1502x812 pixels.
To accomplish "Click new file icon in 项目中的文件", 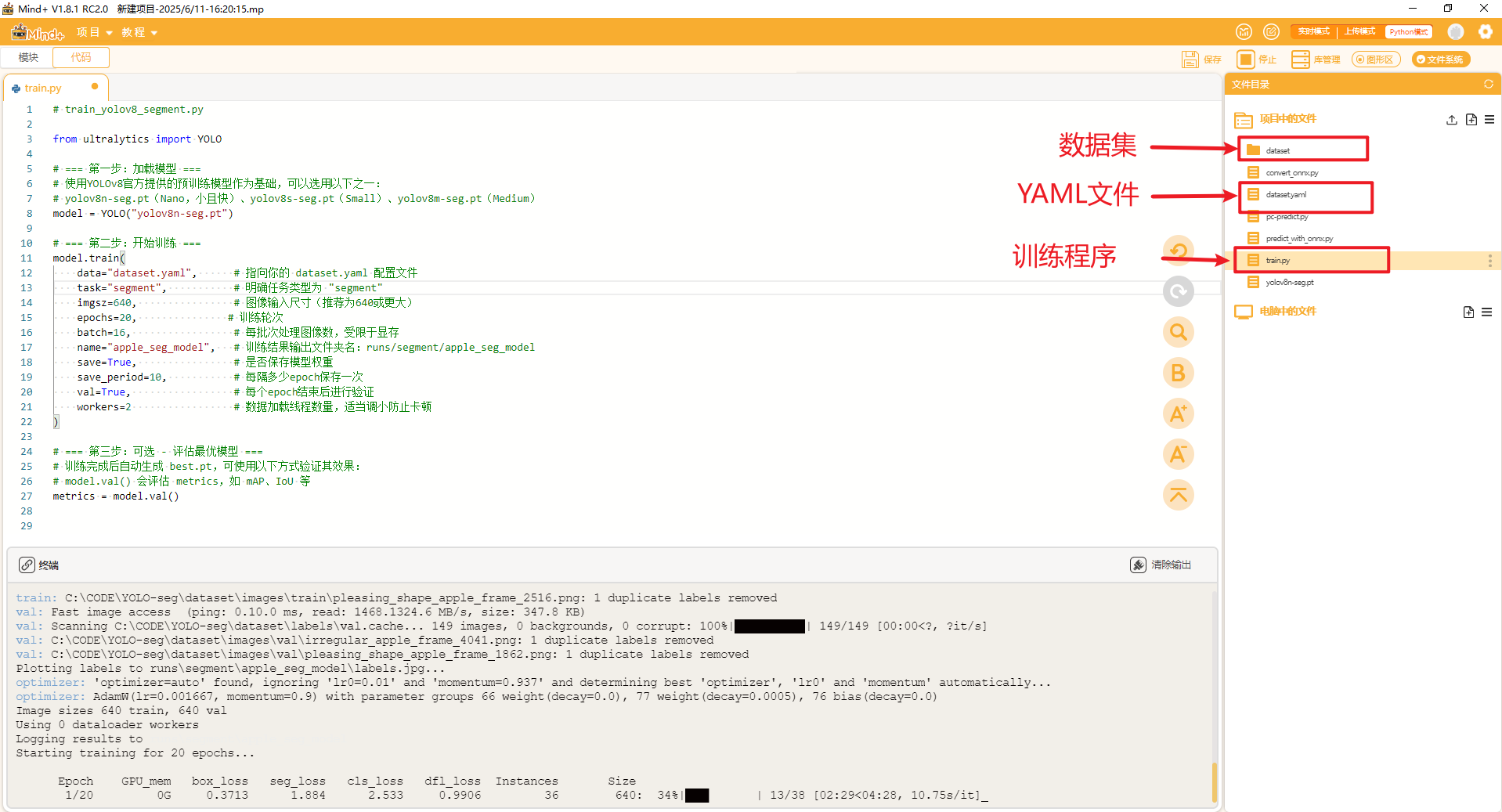I will [x=1471, y=120].
